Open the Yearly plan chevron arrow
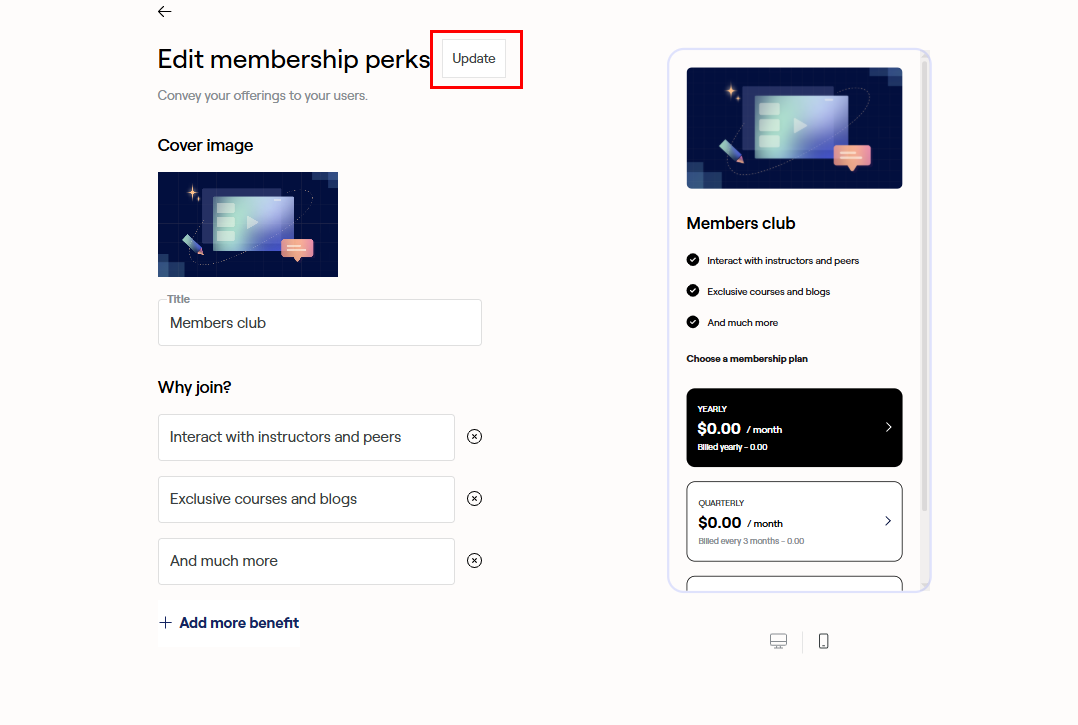 tap(888, 427)
